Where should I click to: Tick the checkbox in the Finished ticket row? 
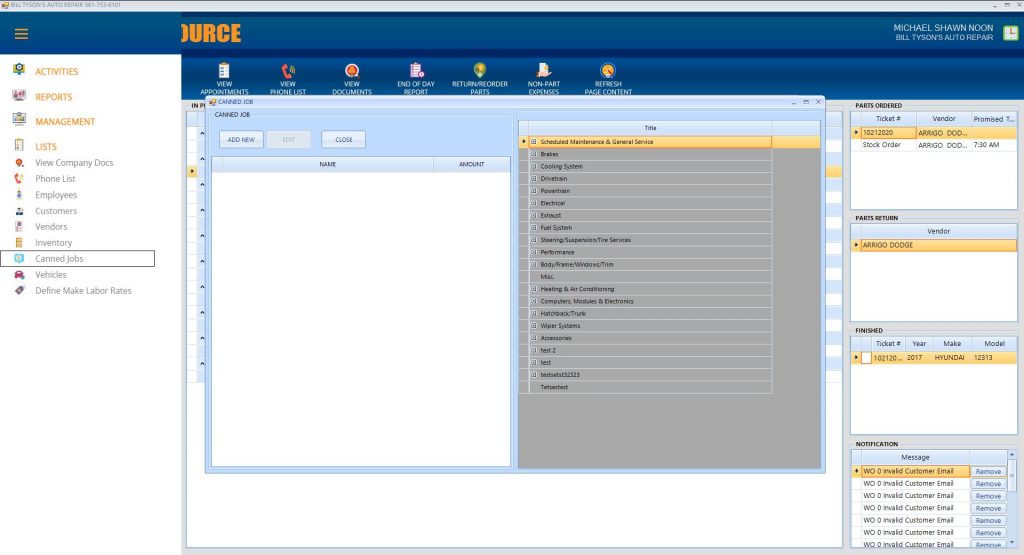[x=867, y=358]
